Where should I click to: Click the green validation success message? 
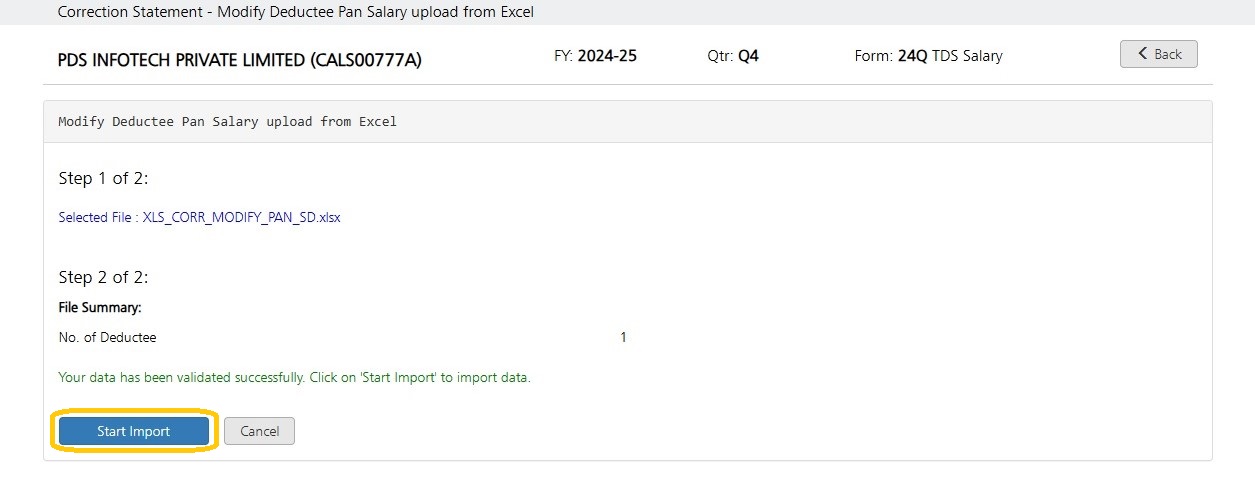click(x=294, y=378)
